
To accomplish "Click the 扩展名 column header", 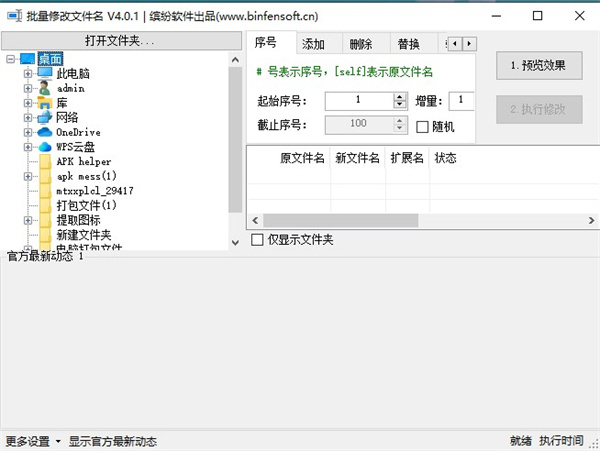I will pyautogui.click(x=407, y=158).
